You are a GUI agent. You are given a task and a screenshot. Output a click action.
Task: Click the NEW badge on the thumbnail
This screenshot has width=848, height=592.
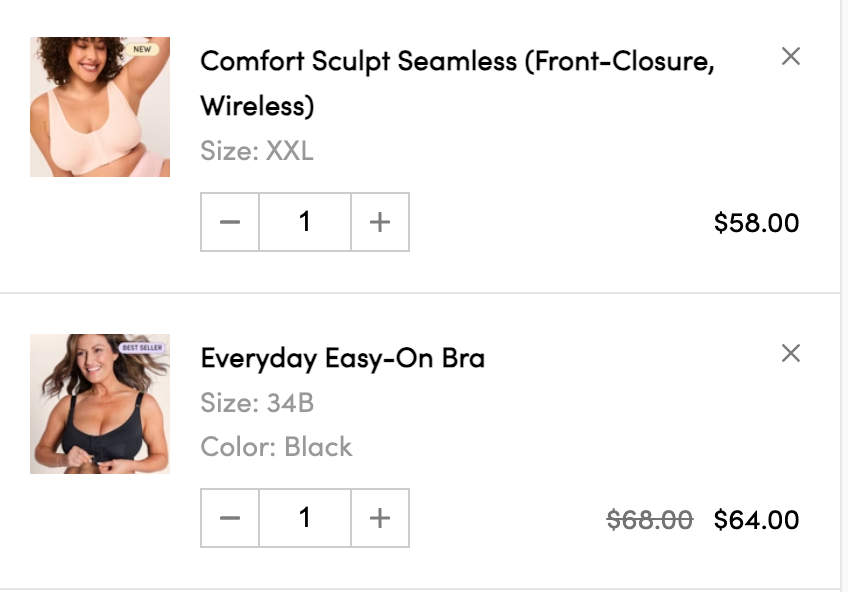pos(142,49)
